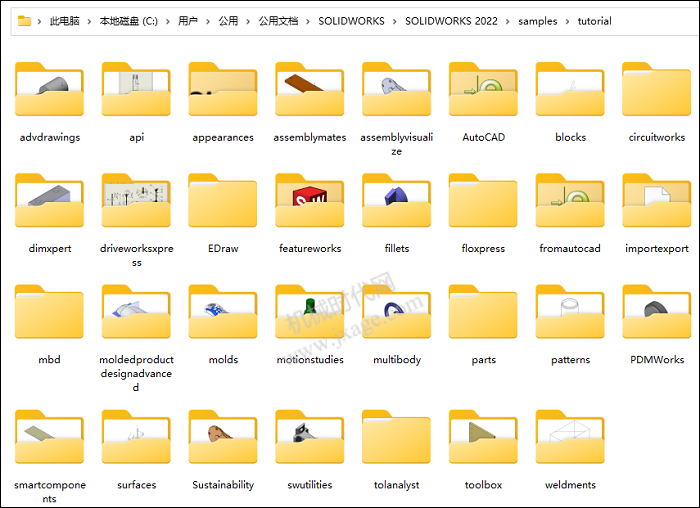Image resolution: width=700 pixels, height=508 pixels.
Task: Select the Sustainability folder
Action: click(223, 437)
